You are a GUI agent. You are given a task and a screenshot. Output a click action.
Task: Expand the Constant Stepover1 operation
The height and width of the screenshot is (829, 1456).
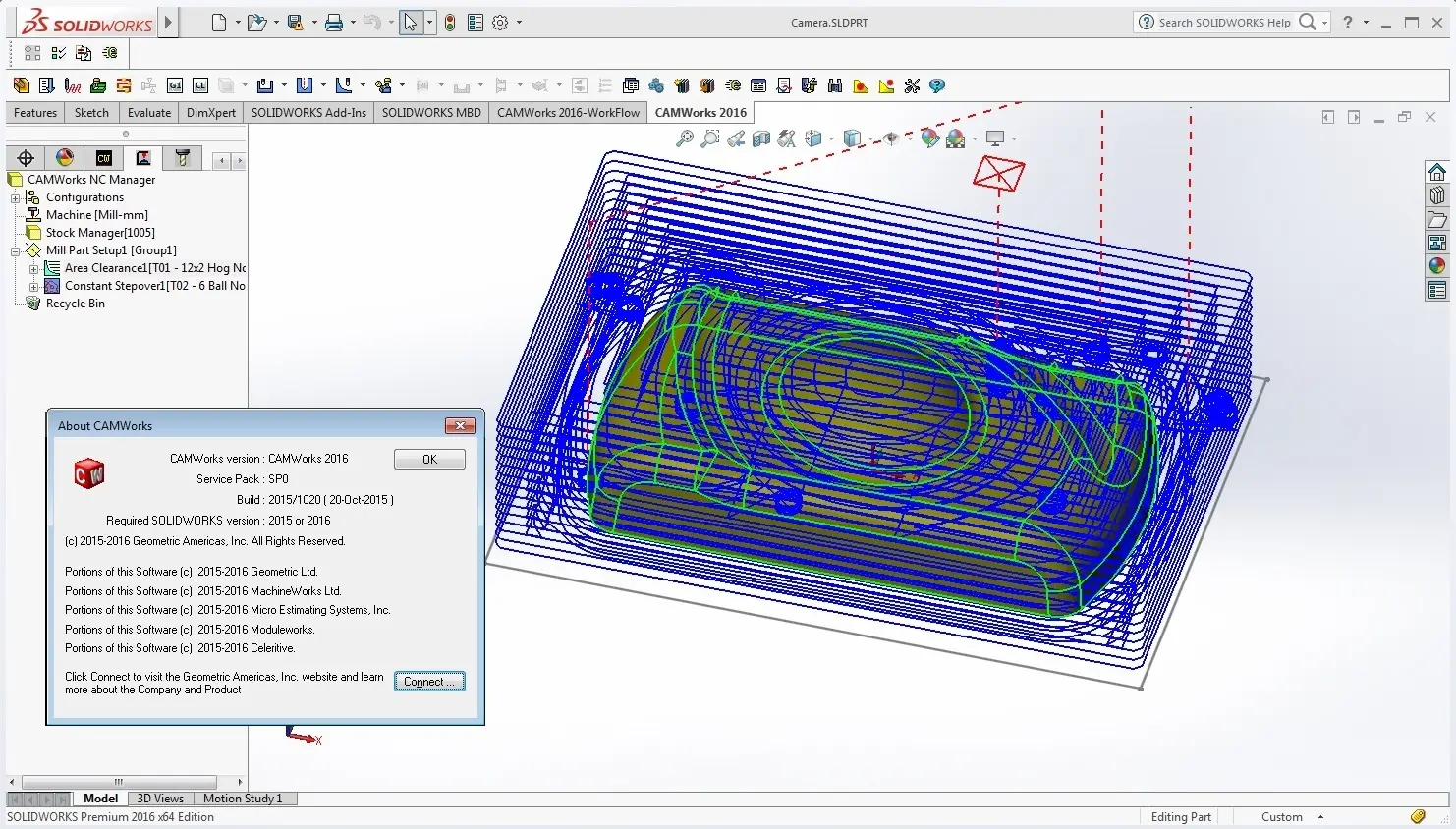pyautogui.click(x=33, y=286)
